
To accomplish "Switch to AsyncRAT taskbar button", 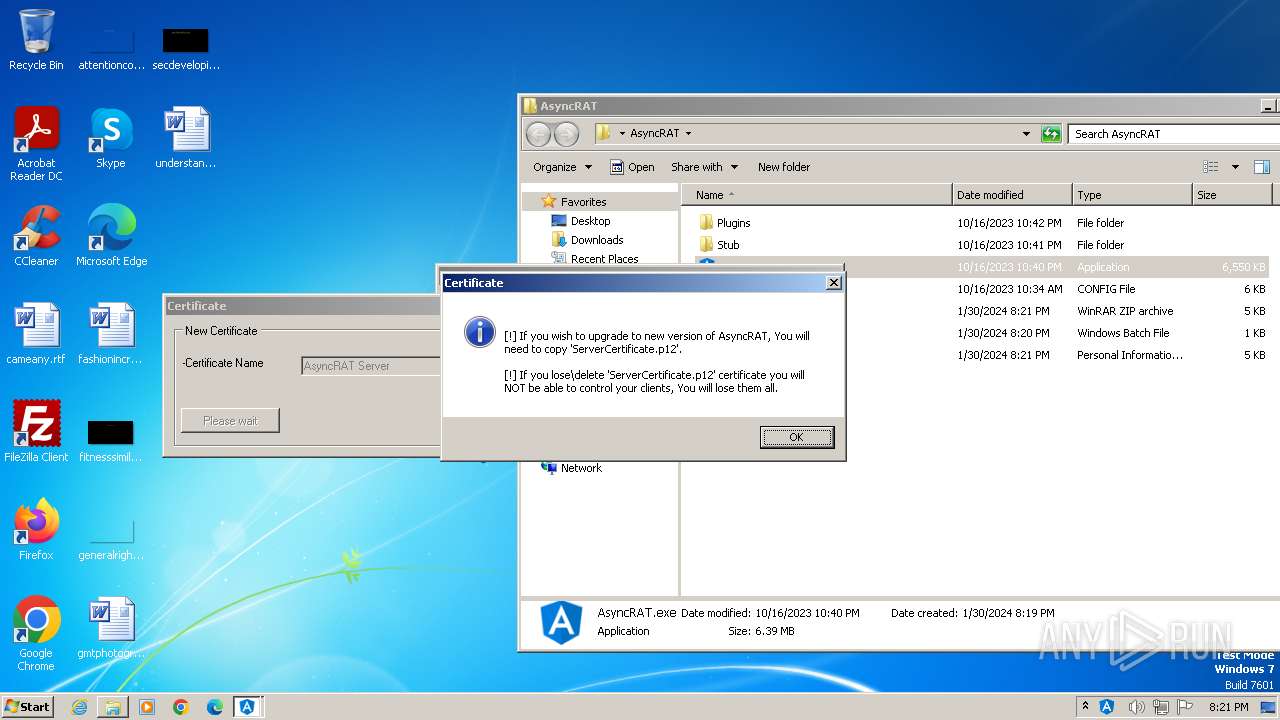I will coord(247,707).
